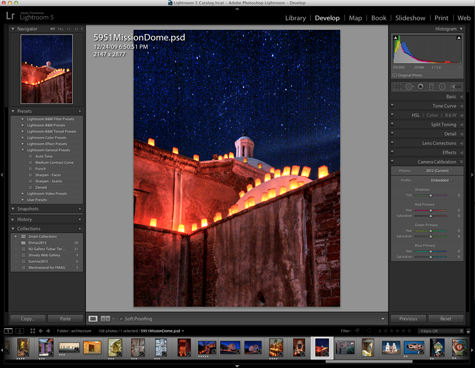Toggle Detail panel on/off switch
The image size is (475, 368).
coord(392,133)
